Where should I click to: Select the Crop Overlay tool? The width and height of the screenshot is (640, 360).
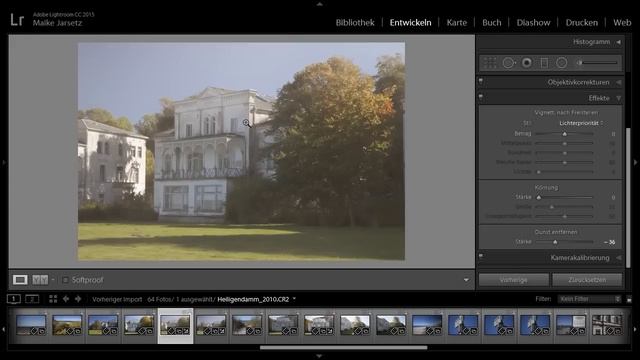tap(490, 63)
